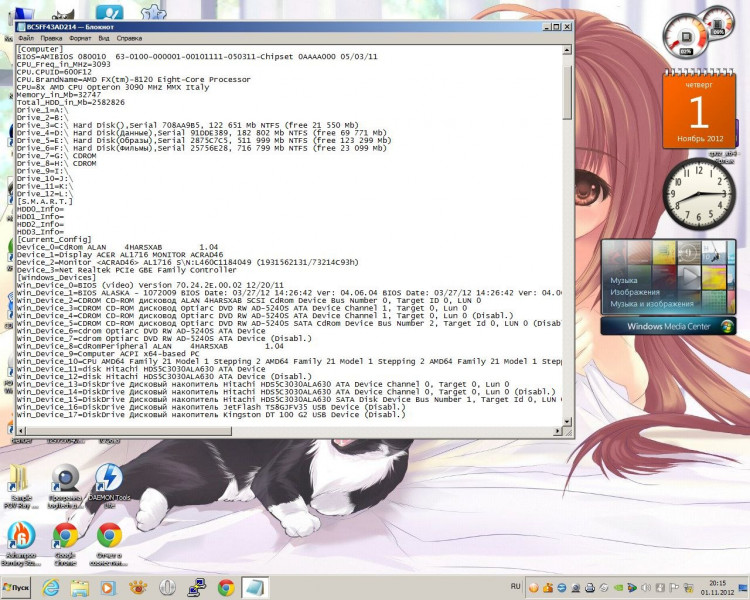Click the orange paw icon in taskbar
This screenshot has height=600, width=750.
point(138,587)
